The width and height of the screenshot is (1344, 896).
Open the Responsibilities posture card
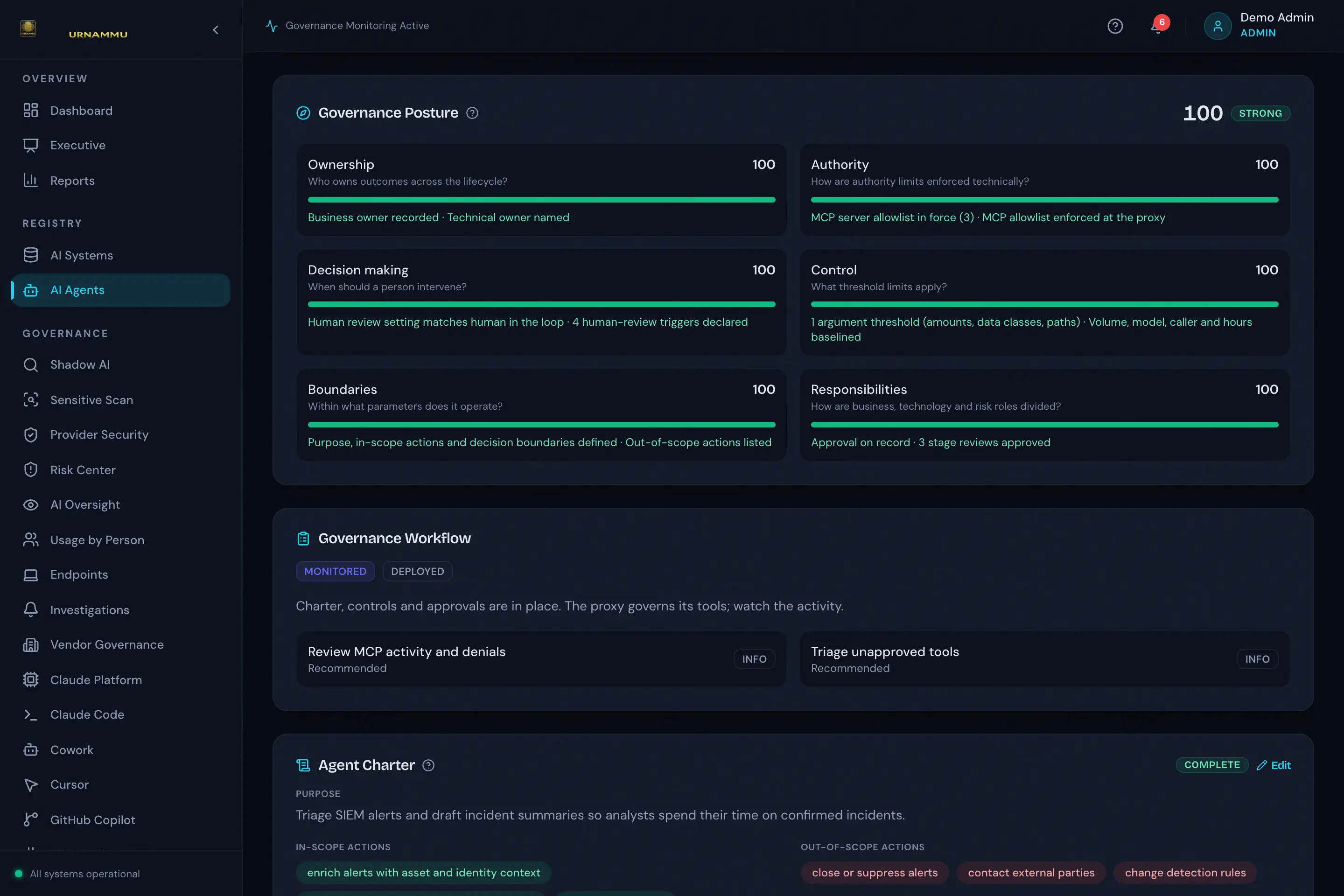[x=1044, y=415]
